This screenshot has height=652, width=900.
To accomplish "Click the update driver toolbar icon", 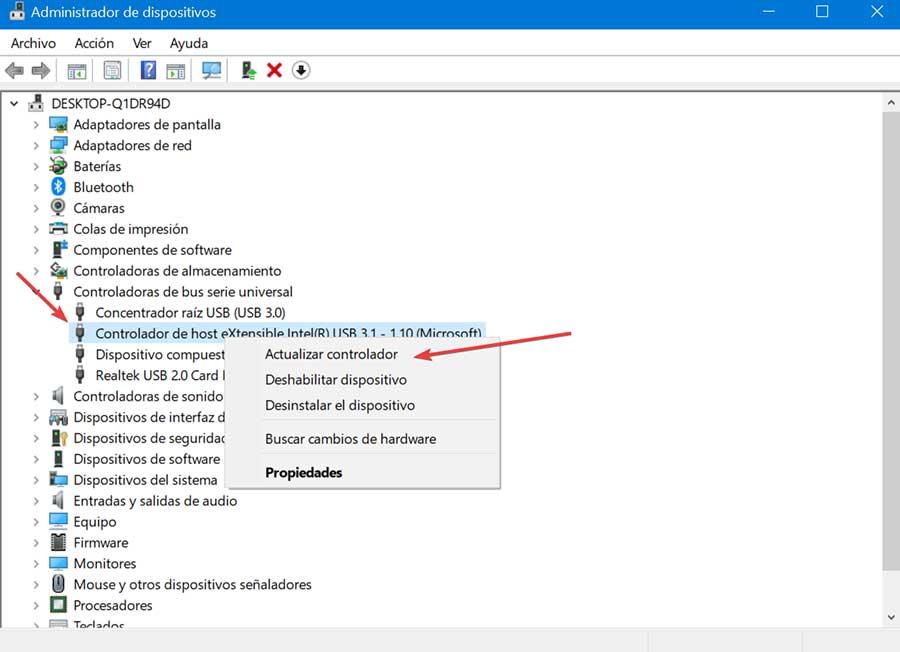I will click(x=248, y=70).
